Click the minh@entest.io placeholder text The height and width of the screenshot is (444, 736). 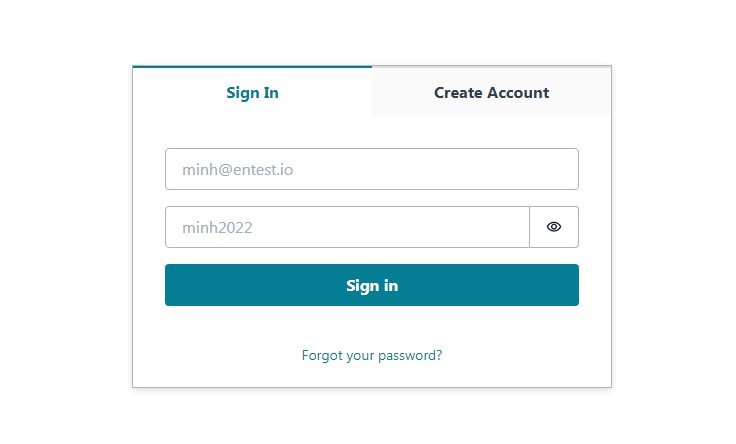pyautogui.click(x=237, y=170)
